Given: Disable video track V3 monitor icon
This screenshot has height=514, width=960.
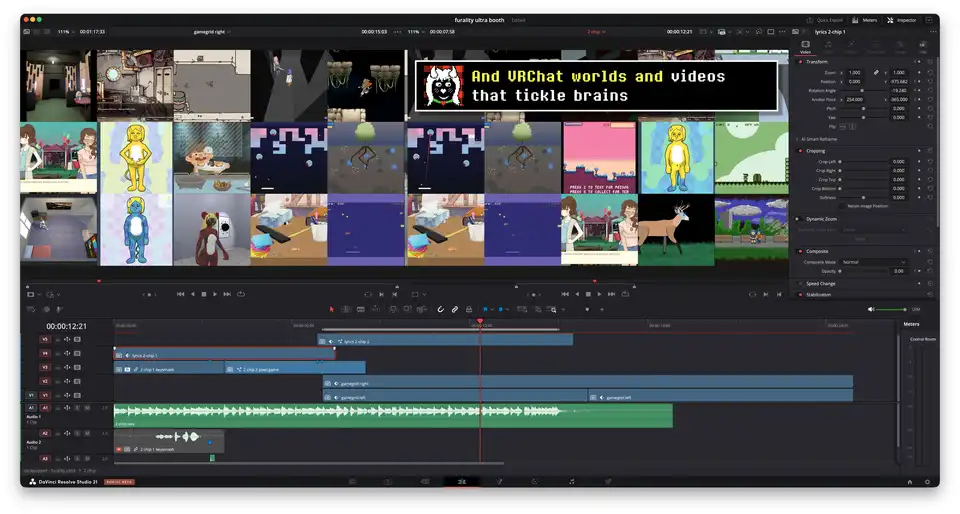Looking at the screenshot, I should (77, 368).
